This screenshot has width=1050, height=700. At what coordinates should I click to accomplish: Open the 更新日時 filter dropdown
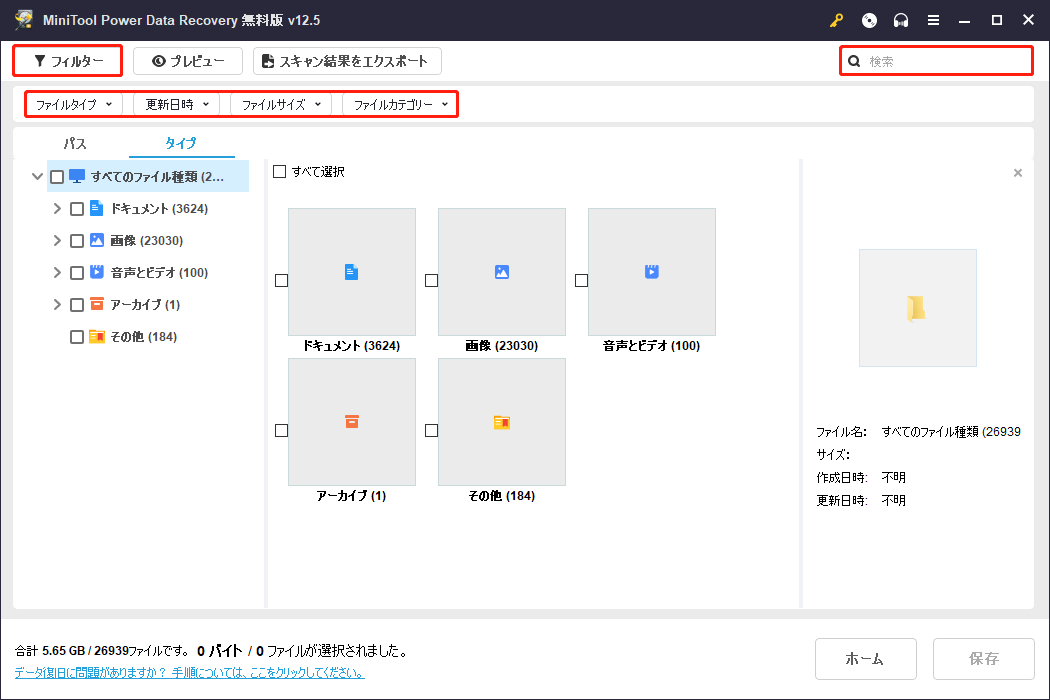(176, 104)
